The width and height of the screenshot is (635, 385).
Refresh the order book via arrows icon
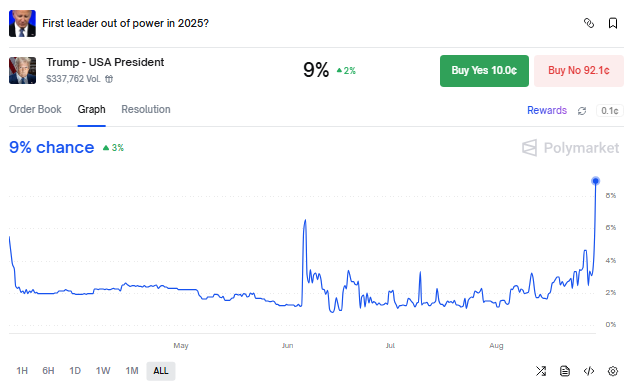(582, 111)
